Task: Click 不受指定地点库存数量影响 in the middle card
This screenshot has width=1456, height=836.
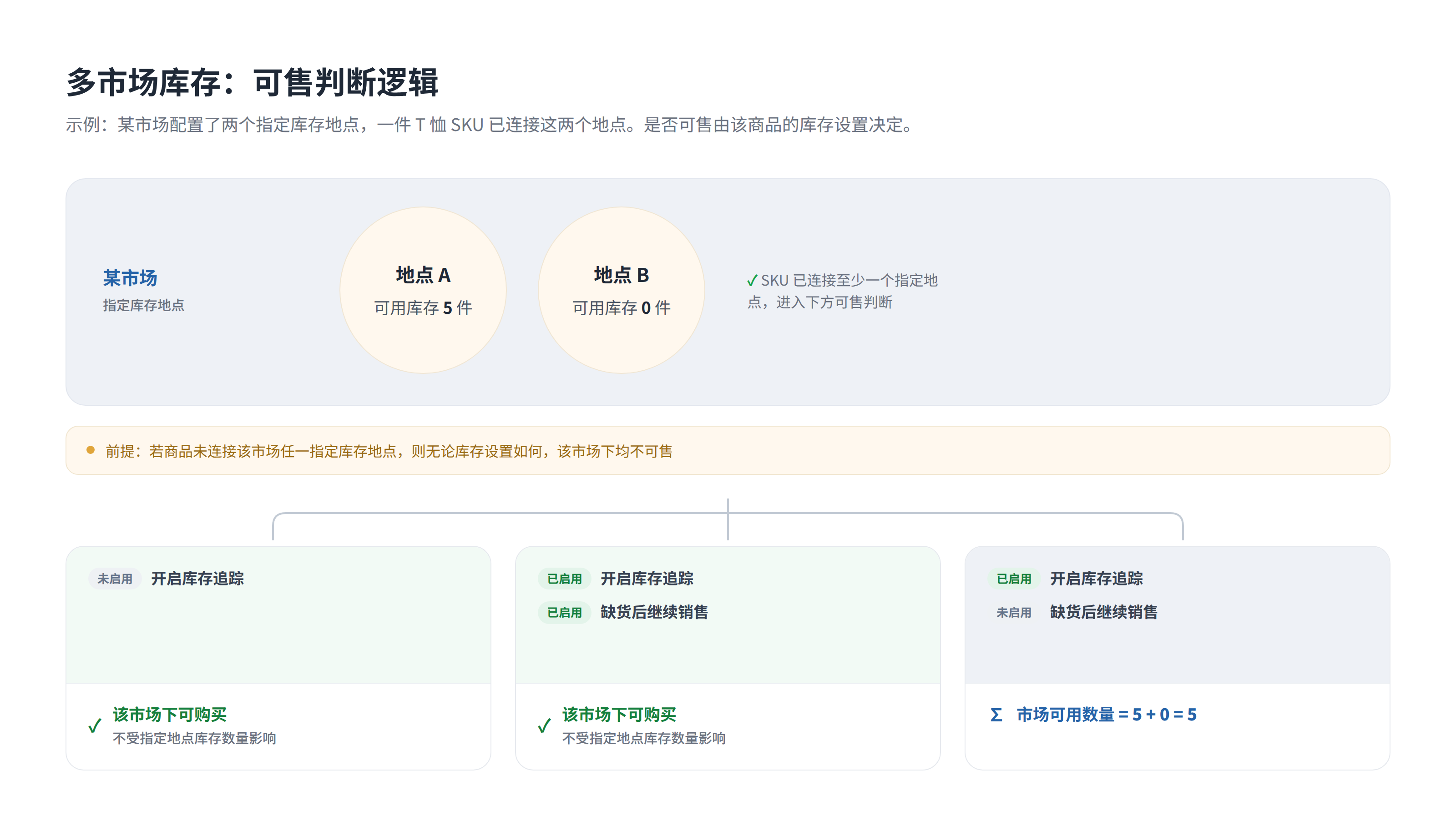Action: pos(644,738)
